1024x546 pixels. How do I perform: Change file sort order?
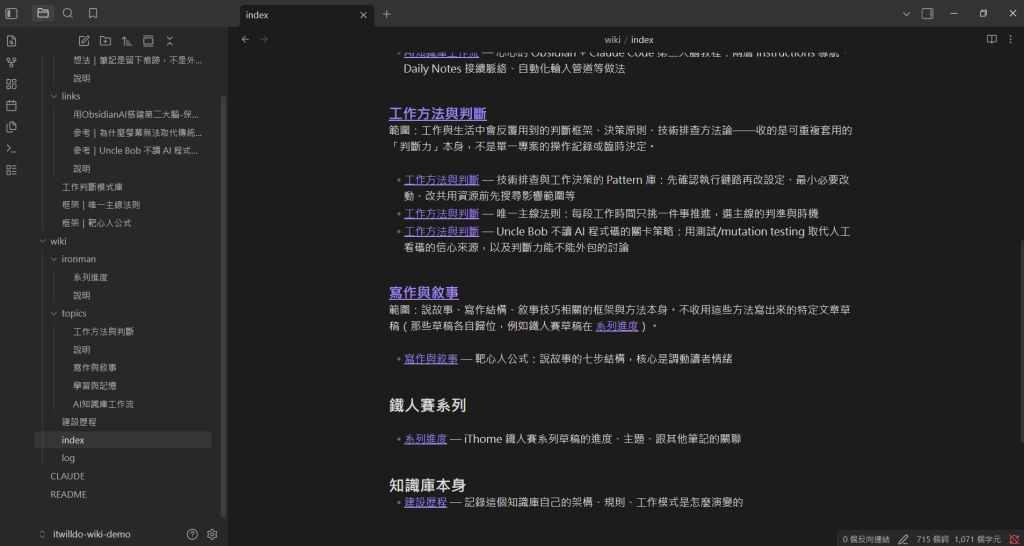pyautogui.click(x=127, y=40)
